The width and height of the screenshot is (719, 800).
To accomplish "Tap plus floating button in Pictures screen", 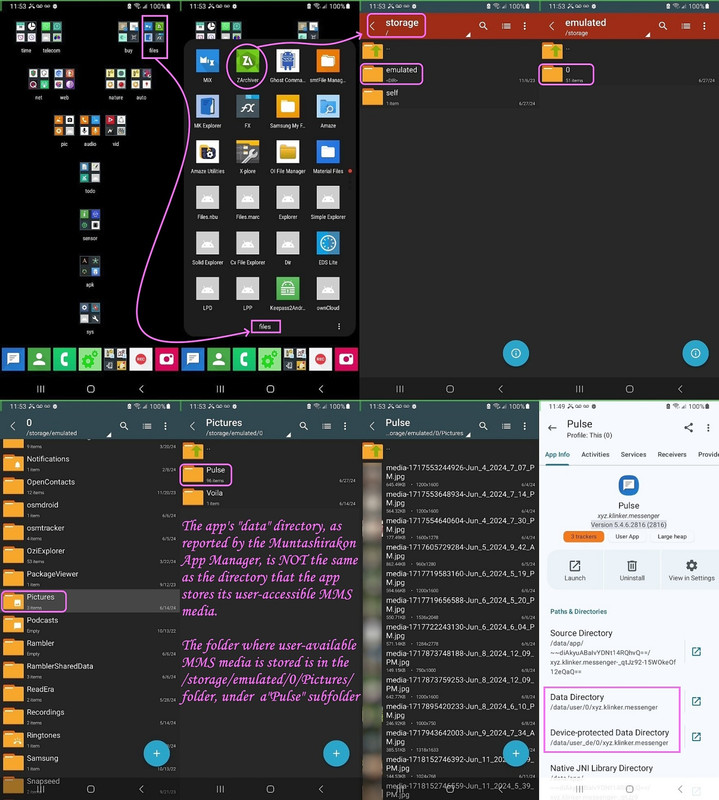I will 336,753.
